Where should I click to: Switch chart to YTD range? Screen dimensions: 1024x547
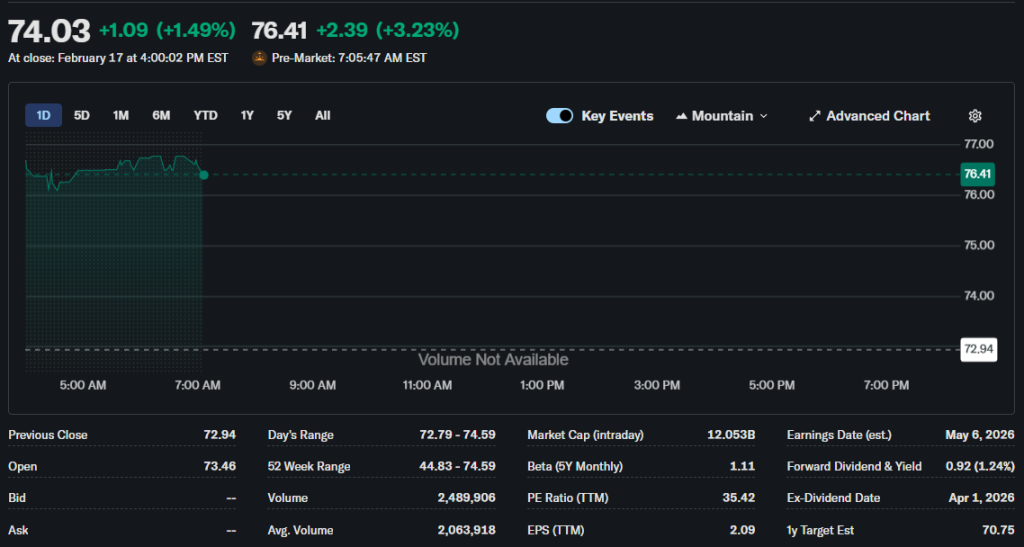(205, 116)
